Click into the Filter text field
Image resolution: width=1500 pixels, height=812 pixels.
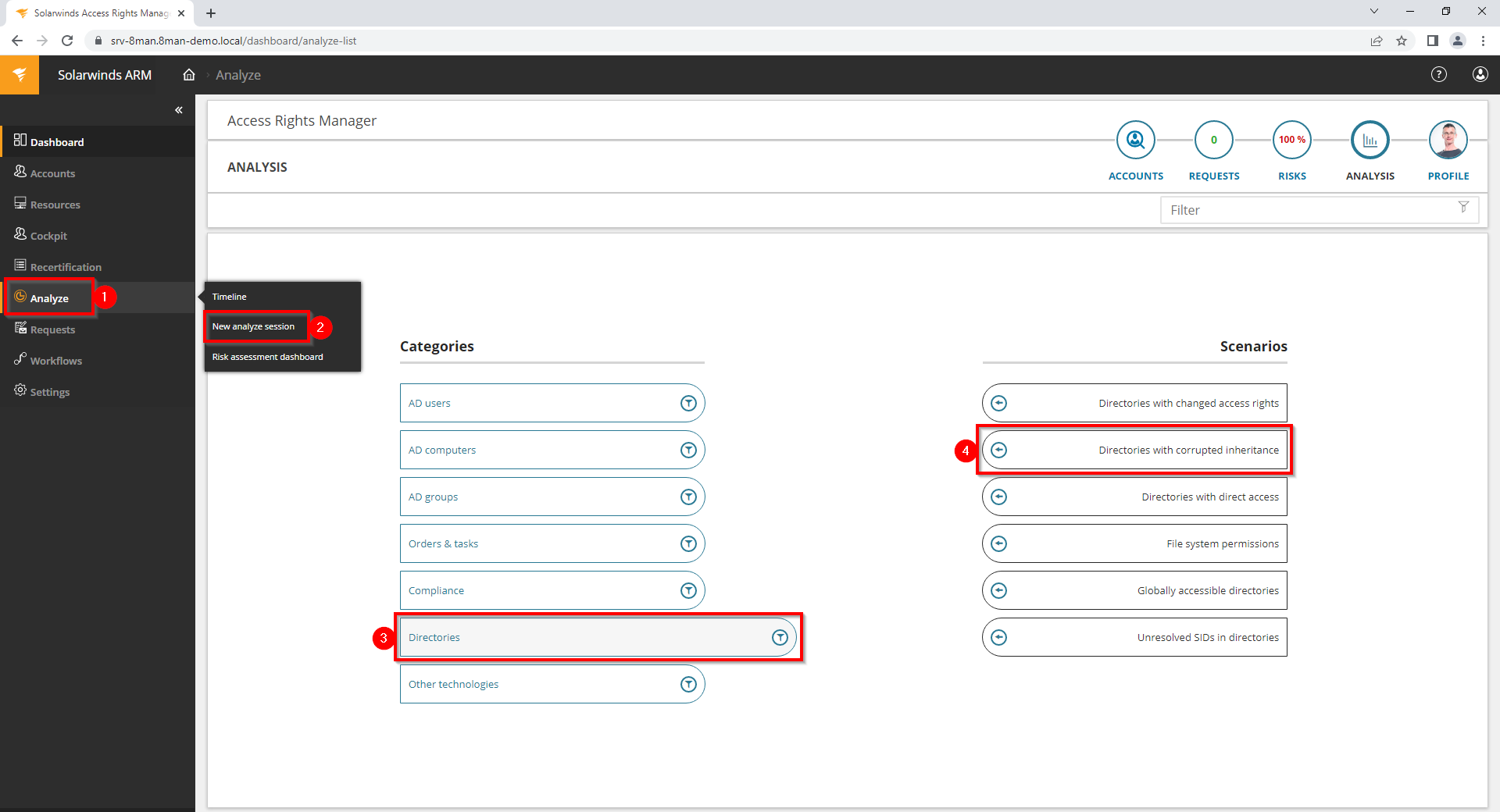[x=1305, y=210]
